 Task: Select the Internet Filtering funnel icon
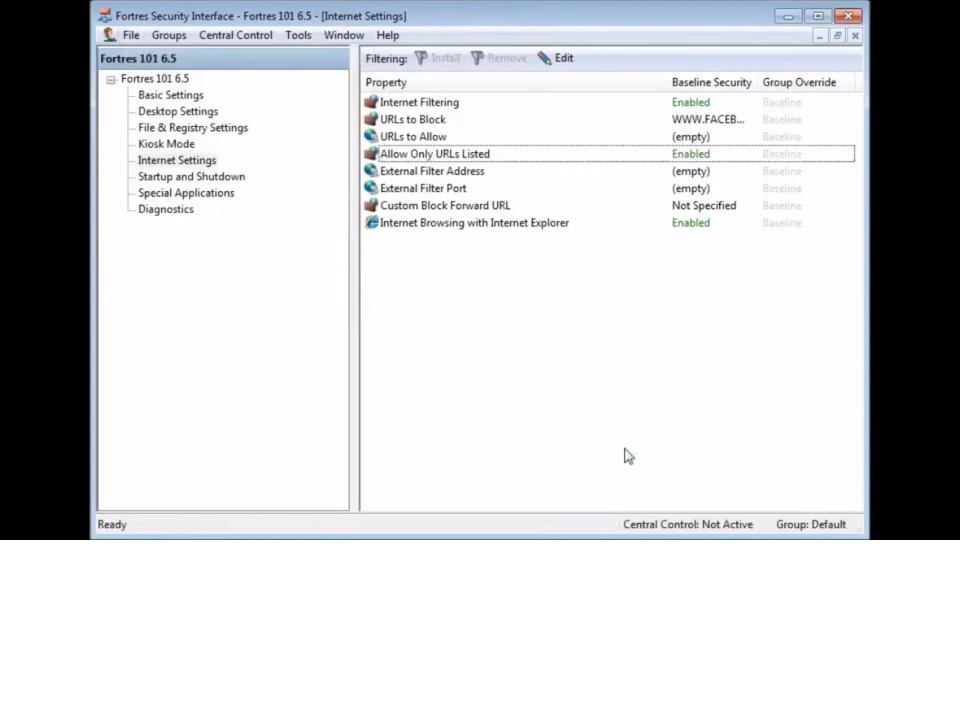[372, 102]
